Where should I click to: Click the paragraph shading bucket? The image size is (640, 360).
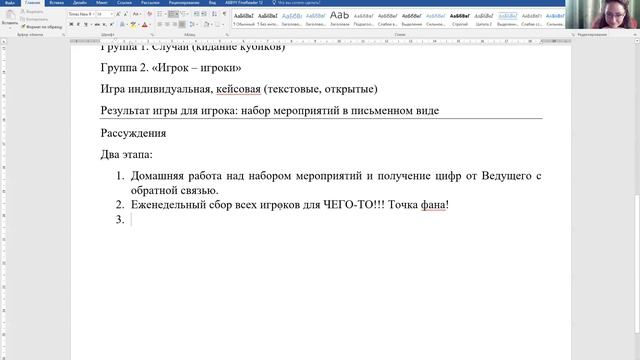tap(207, 24)
